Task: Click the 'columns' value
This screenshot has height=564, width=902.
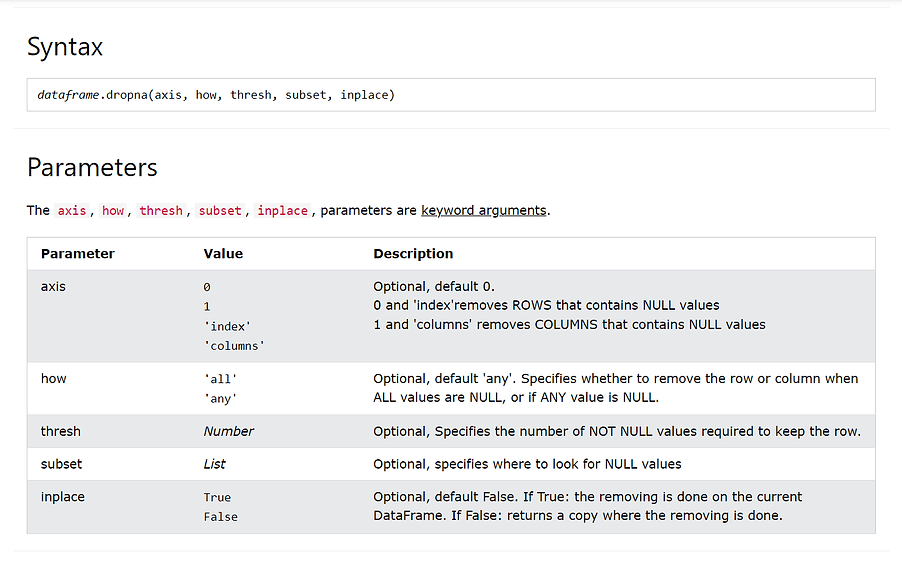Action: [235, 346]
